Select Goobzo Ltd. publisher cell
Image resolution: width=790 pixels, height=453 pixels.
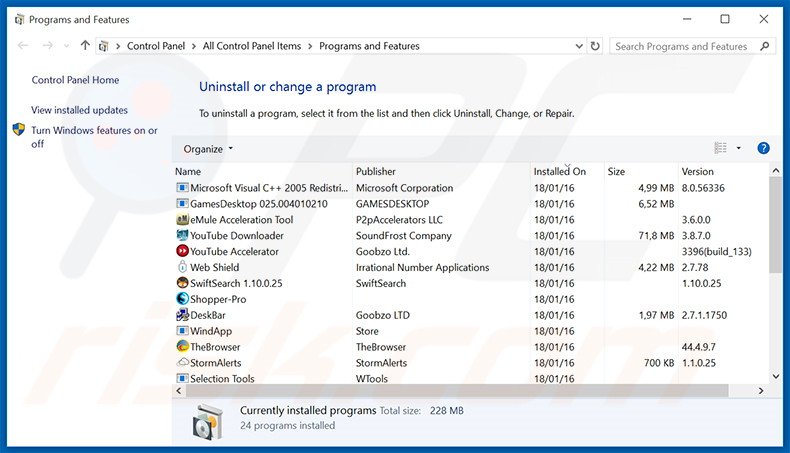pos(382,251)
